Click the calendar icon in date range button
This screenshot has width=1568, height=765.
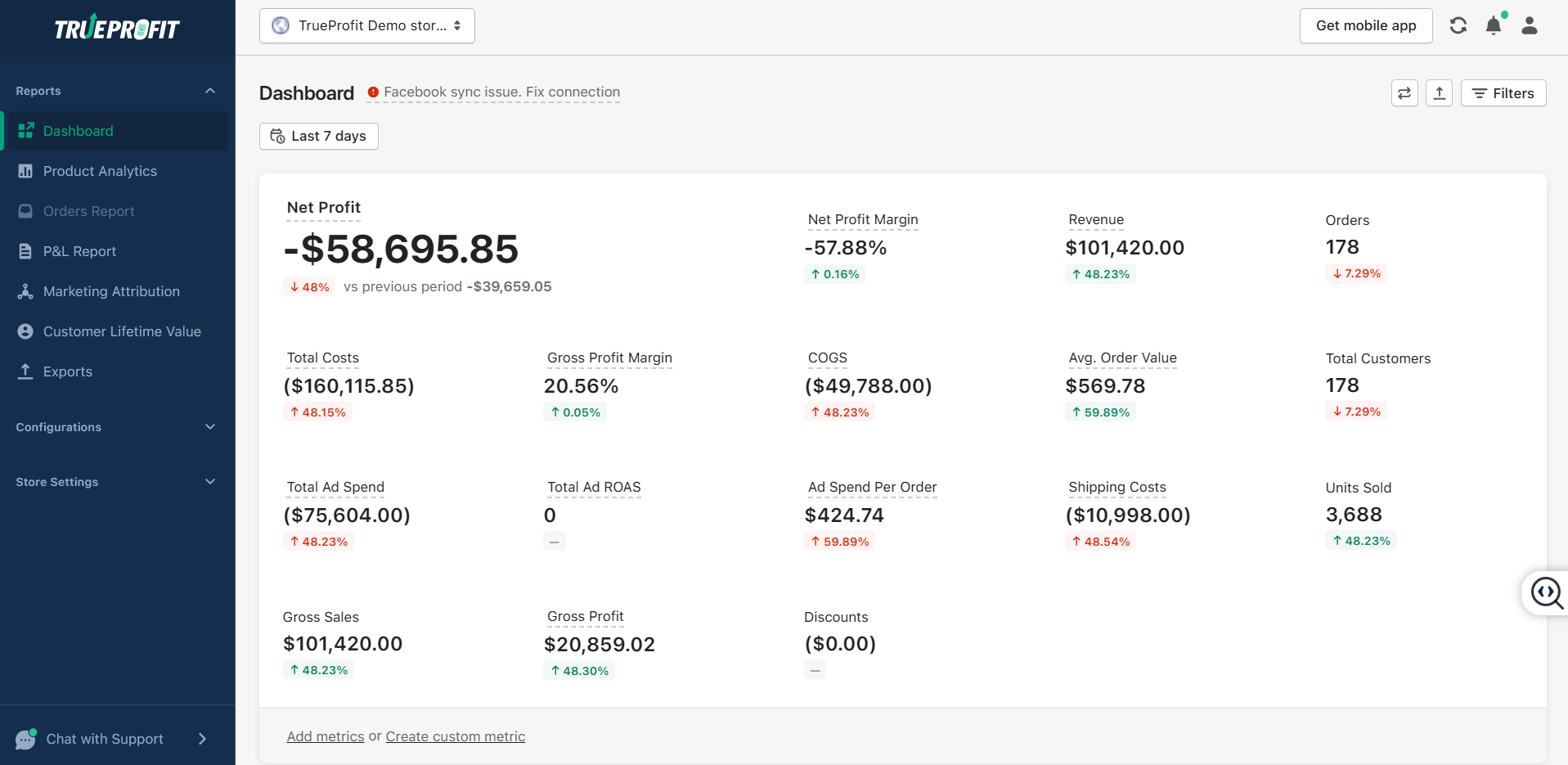tap(277, 136)
